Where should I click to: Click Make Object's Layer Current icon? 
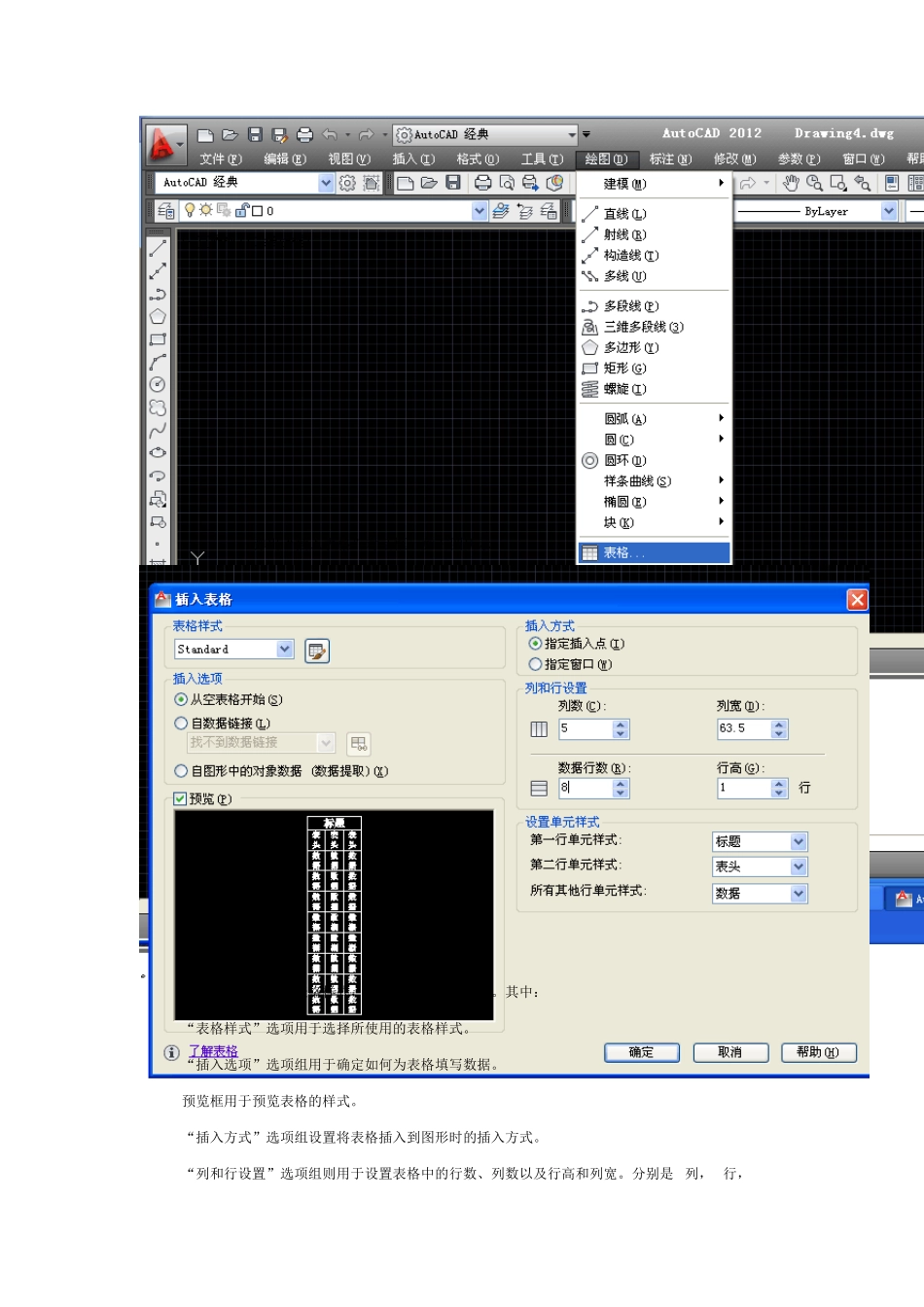tap(501, 210)
